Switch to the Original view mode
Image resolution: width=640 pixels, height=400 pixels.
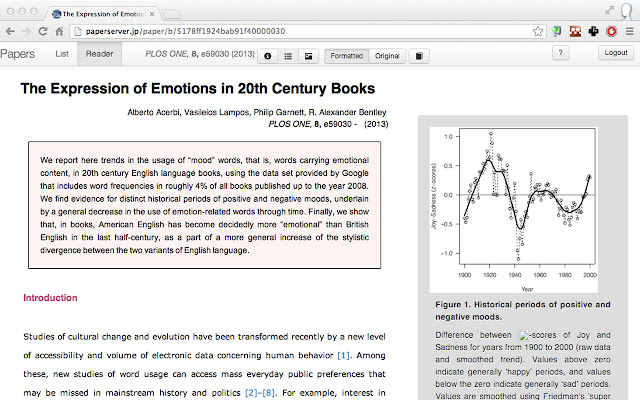pyautogui.click(x=387, y=56)
